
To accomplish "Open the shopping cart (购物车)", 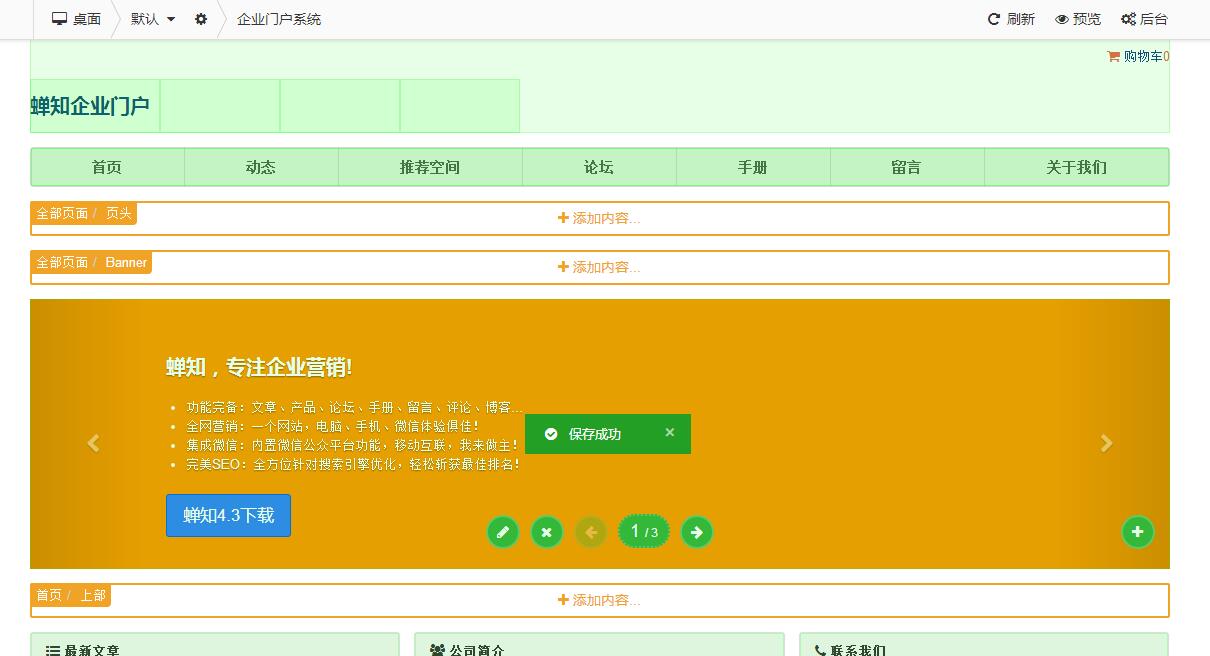I will pyautogui.click(x=1137, y=57).
